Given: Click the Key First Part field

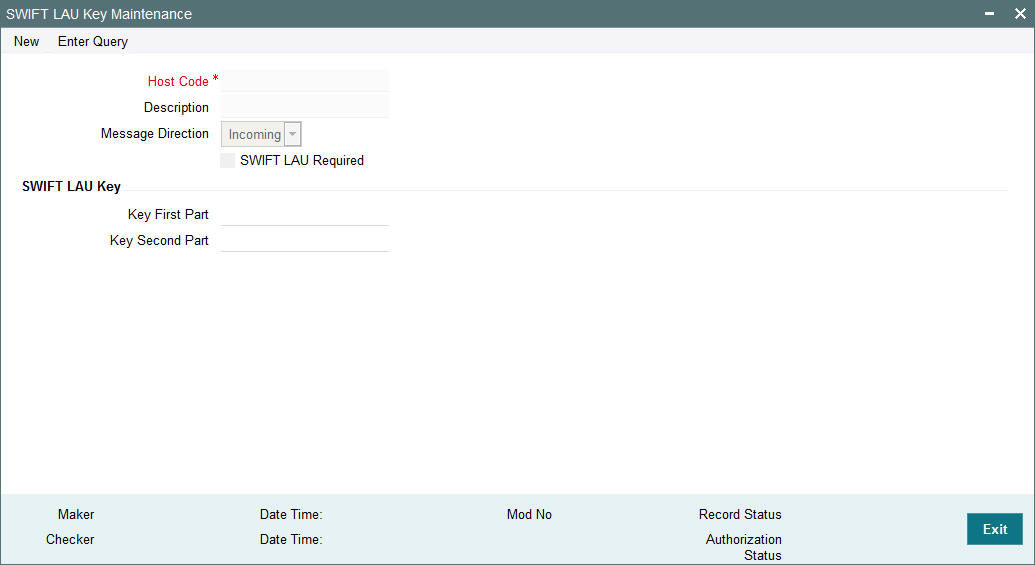Looking at the screenshot, I should 305,214.
